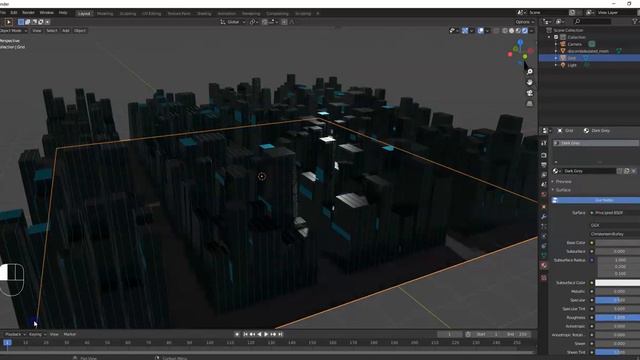Viewport: 640px width, 360px height.
Task: Open the Physics properties tab icon
Action: (x=544, y=236)
